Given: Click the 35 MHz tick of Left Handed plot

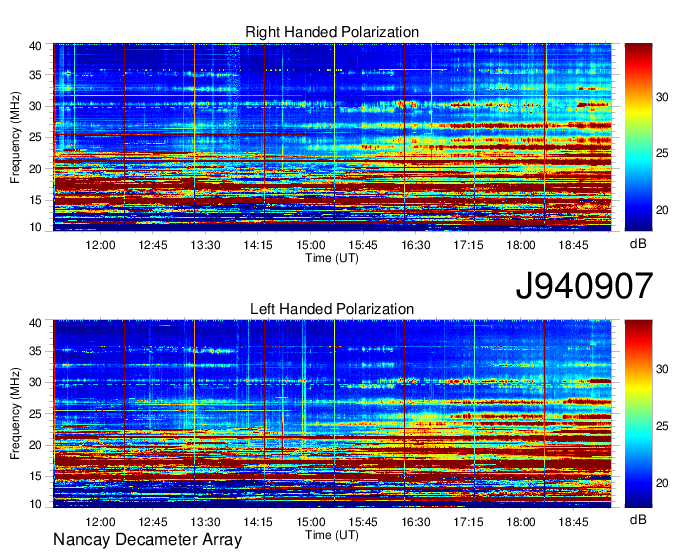Looking at the screenshot, I should (35, 351).
